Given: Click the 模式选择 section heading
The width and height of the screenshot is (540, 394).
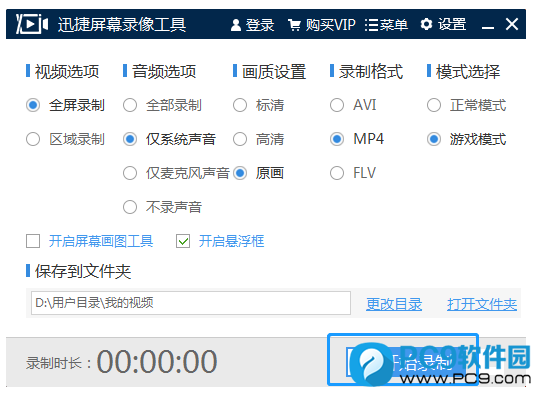Looking at the screenshot, I should [x=468, y=71].
